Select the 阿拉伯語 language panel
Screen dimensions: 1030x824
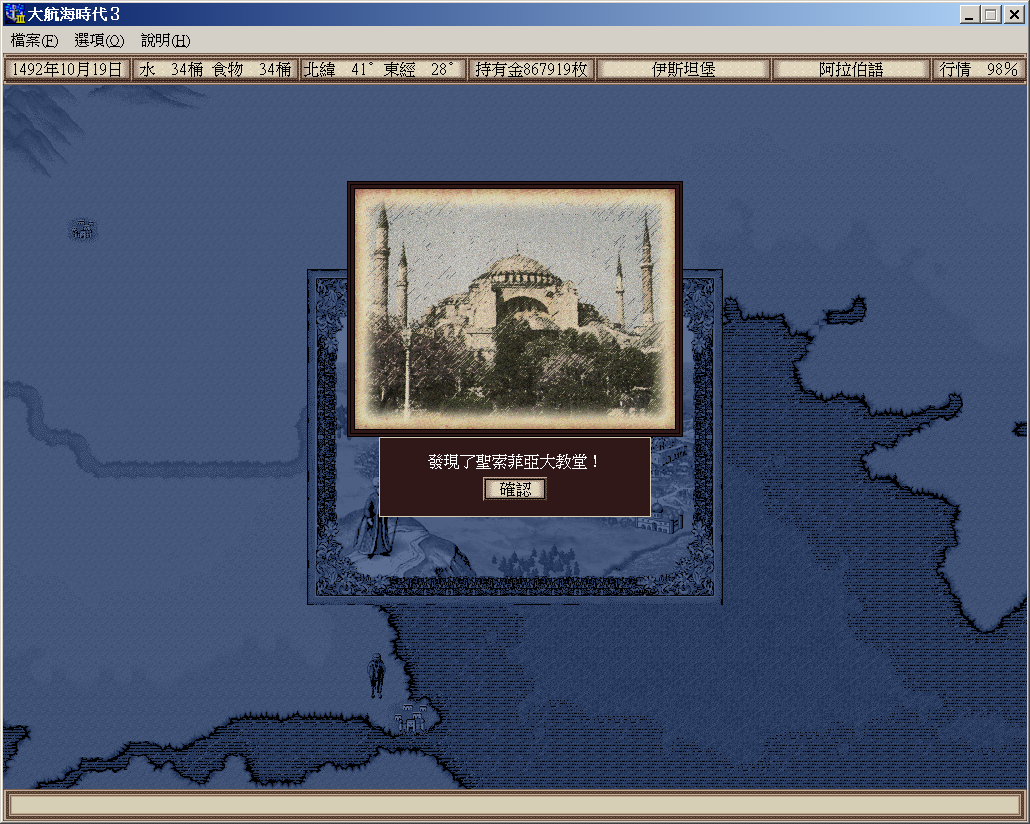tap(851, 69)
